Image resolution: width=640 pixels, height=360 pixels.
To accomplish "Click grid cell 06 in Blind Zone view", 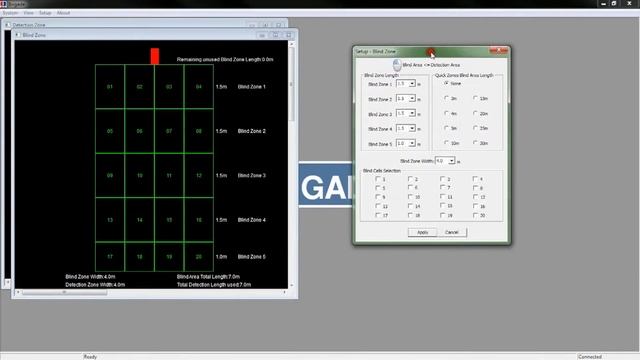I will 140,131.
